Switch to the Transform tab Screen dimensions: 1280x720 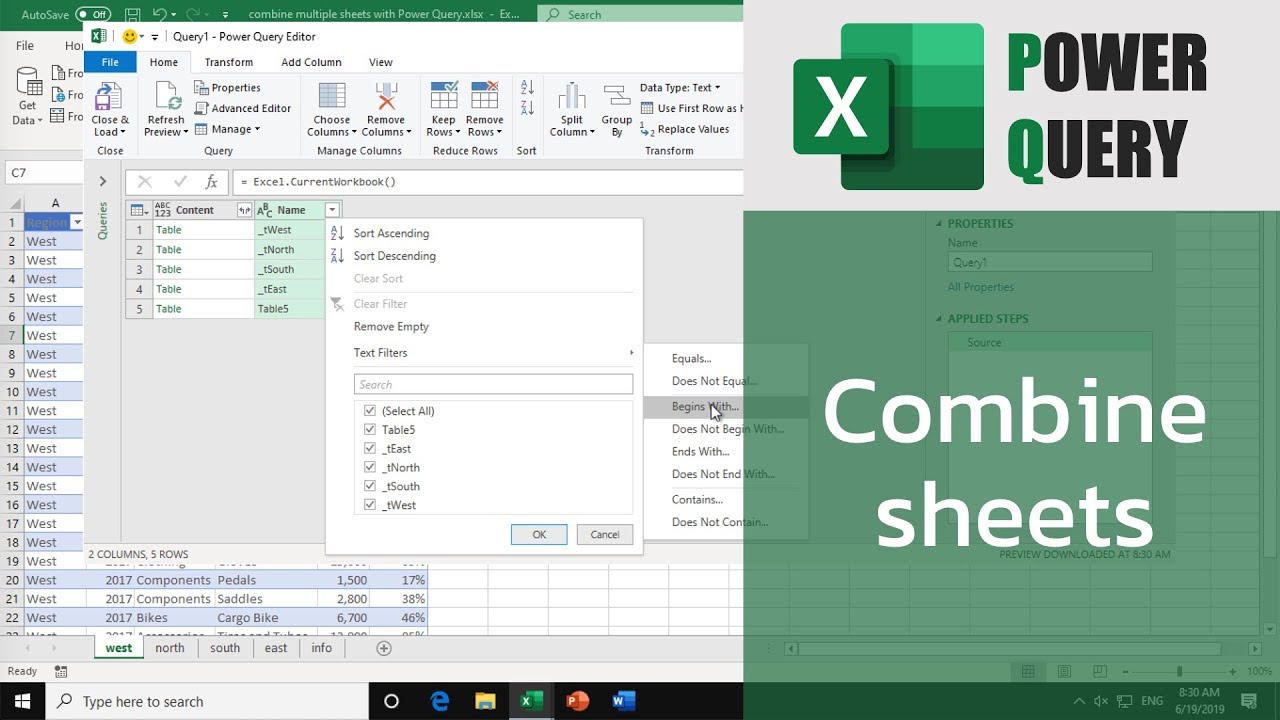pos(229,62)
